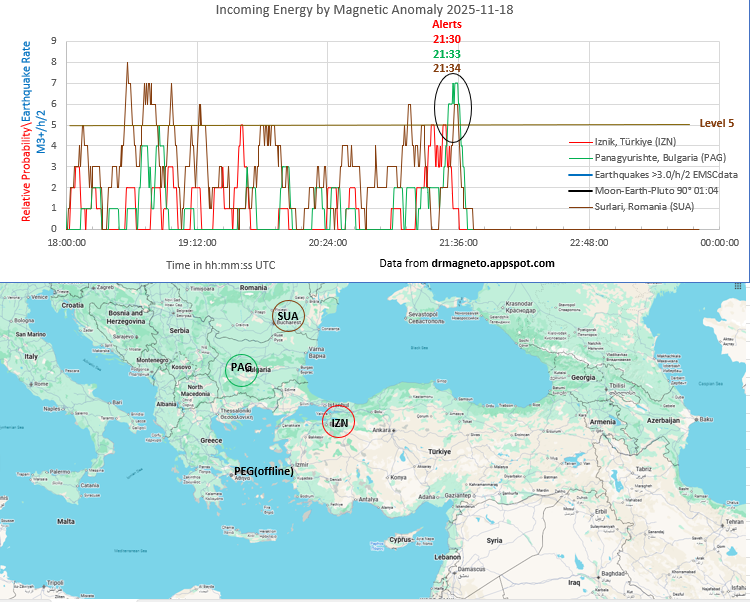The height and width of the screenshot is (602, 750).
Task: Click the Iraq label on the map
Action: pyautogui.click(x=574, y=582)
